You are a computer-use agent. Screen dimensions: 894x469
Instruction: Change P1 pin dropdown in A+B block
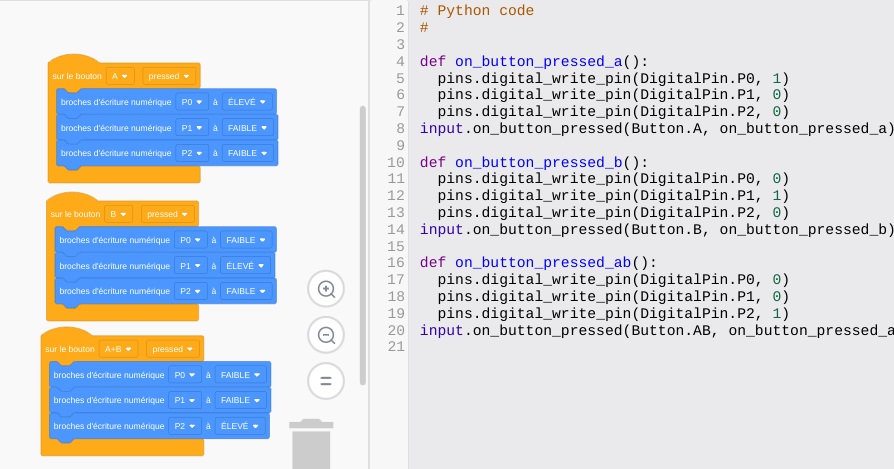[x=185, y=401]
